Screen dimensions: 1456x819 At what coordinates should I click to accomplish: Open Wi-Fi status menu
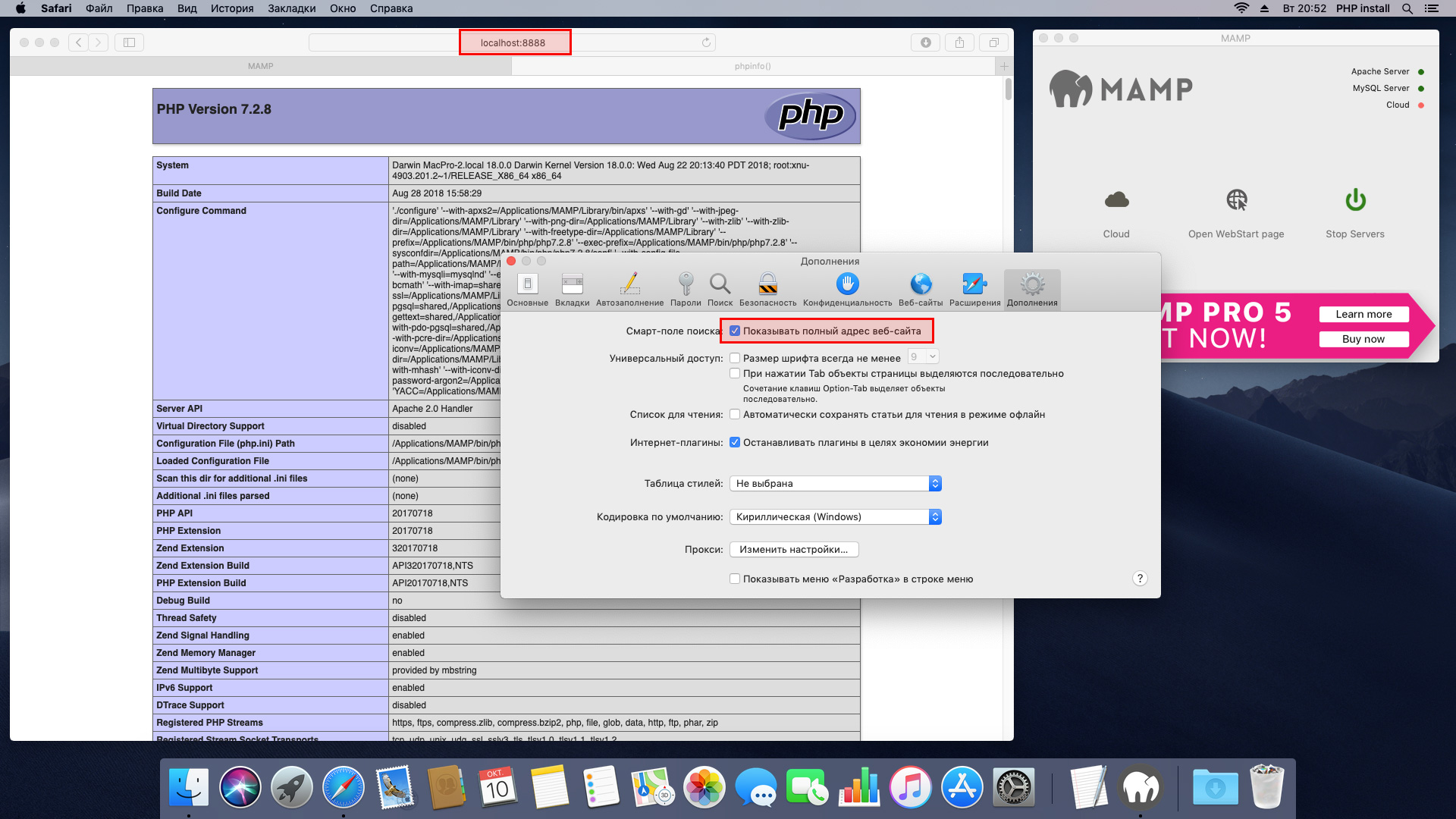[x=1241, y=8]
